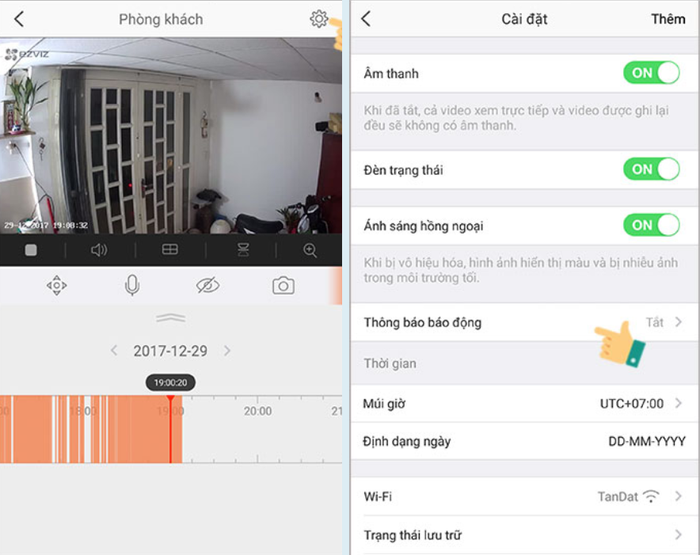
Task: Open Múi giờ timezone option
Action: tap(525, 404)
